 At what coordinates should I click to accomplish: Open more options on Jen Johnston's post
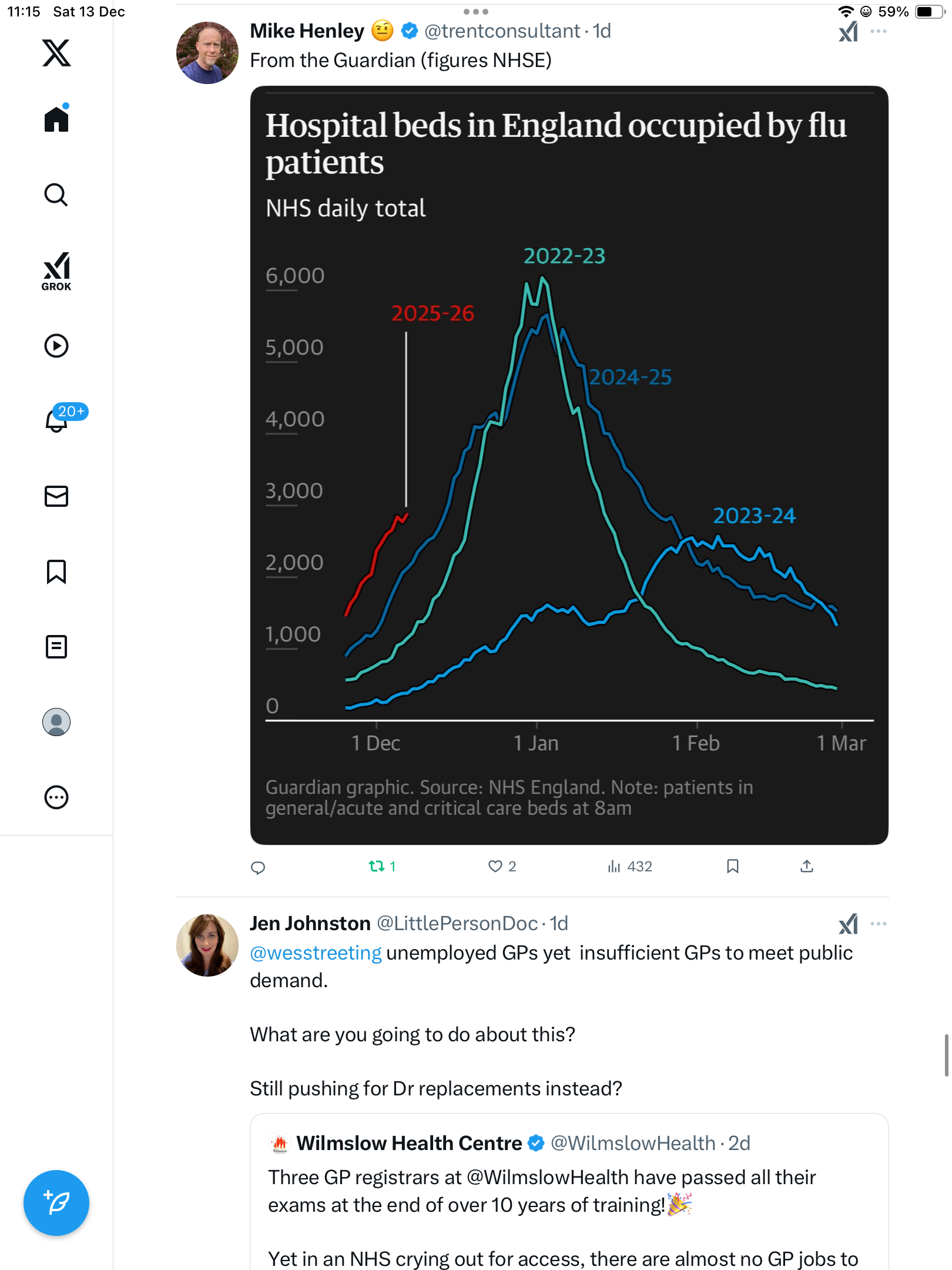pyautogui.click(x=879, y=924)
